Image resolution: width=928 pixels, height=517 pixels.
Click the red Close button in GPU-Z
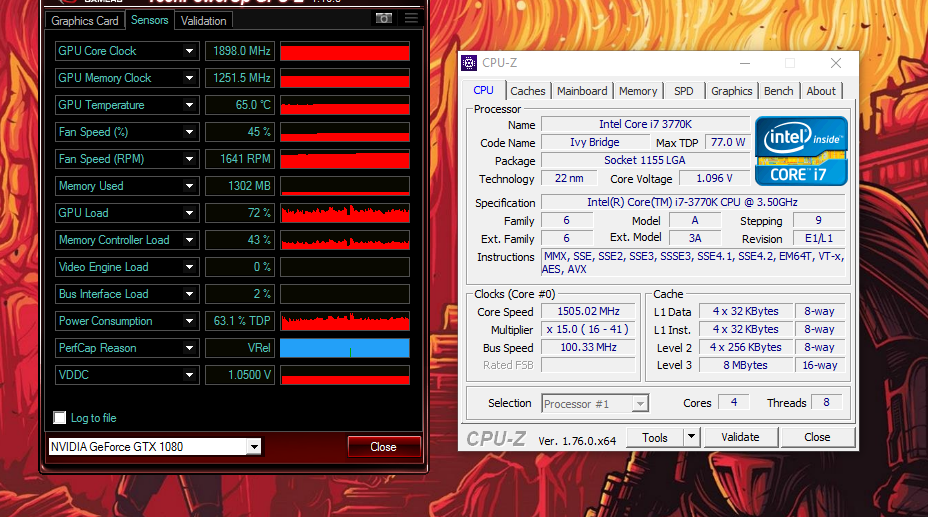coord(384,447)
